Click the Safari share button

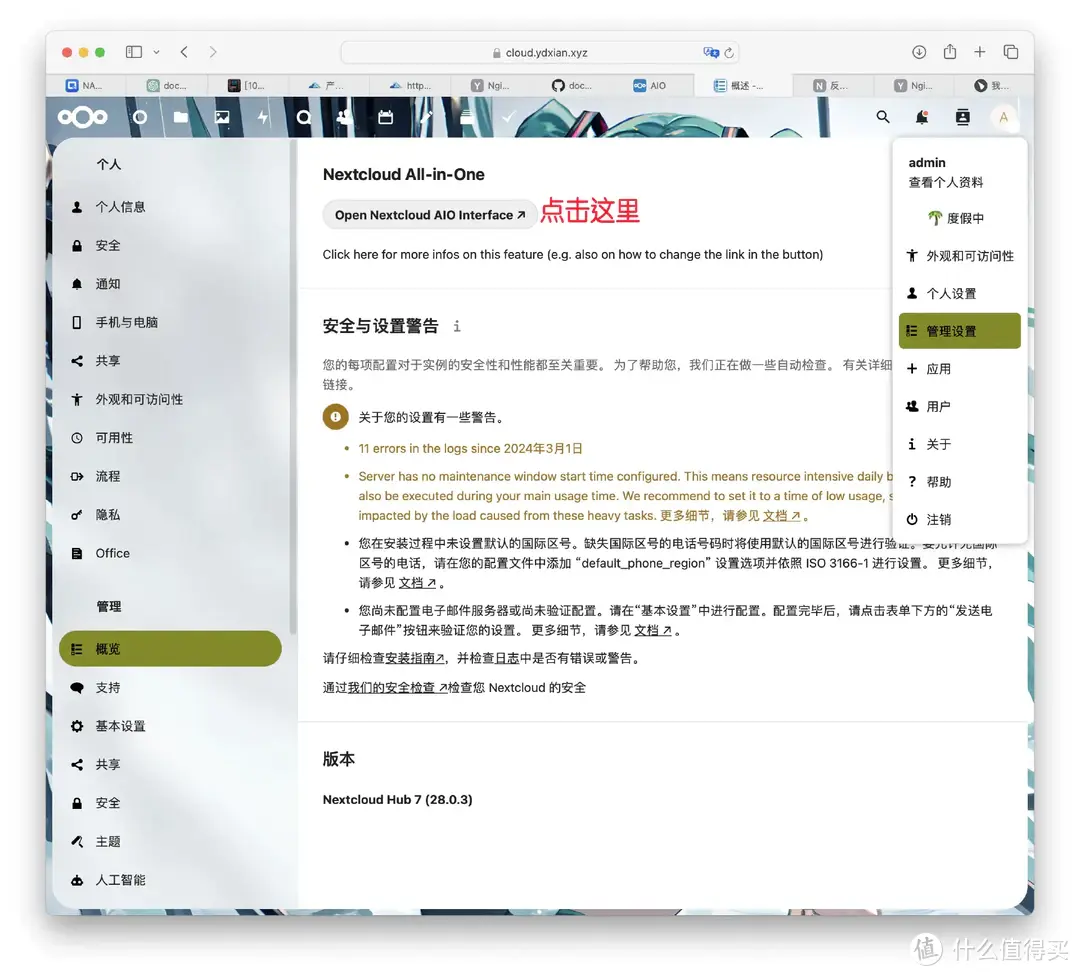tap(950, 52)
